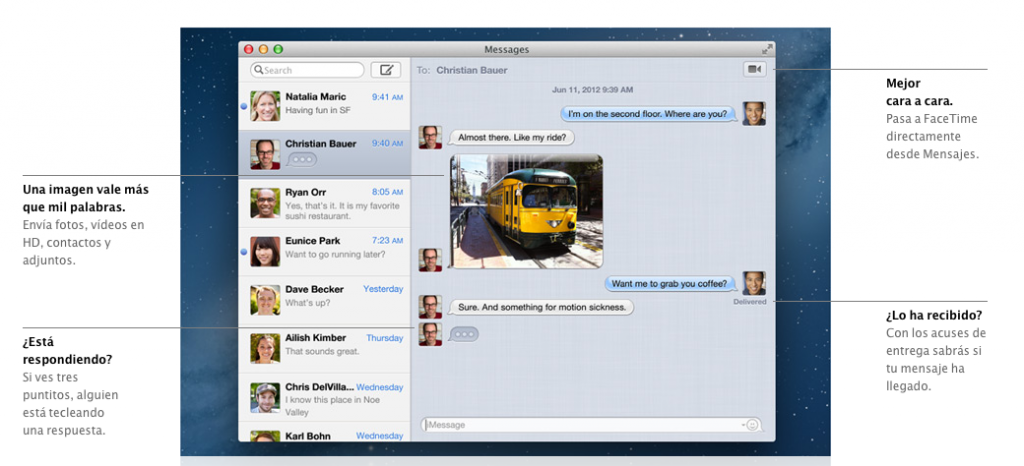
Task: Click Chris DelVilla's avatar photo
Action: 265,397
